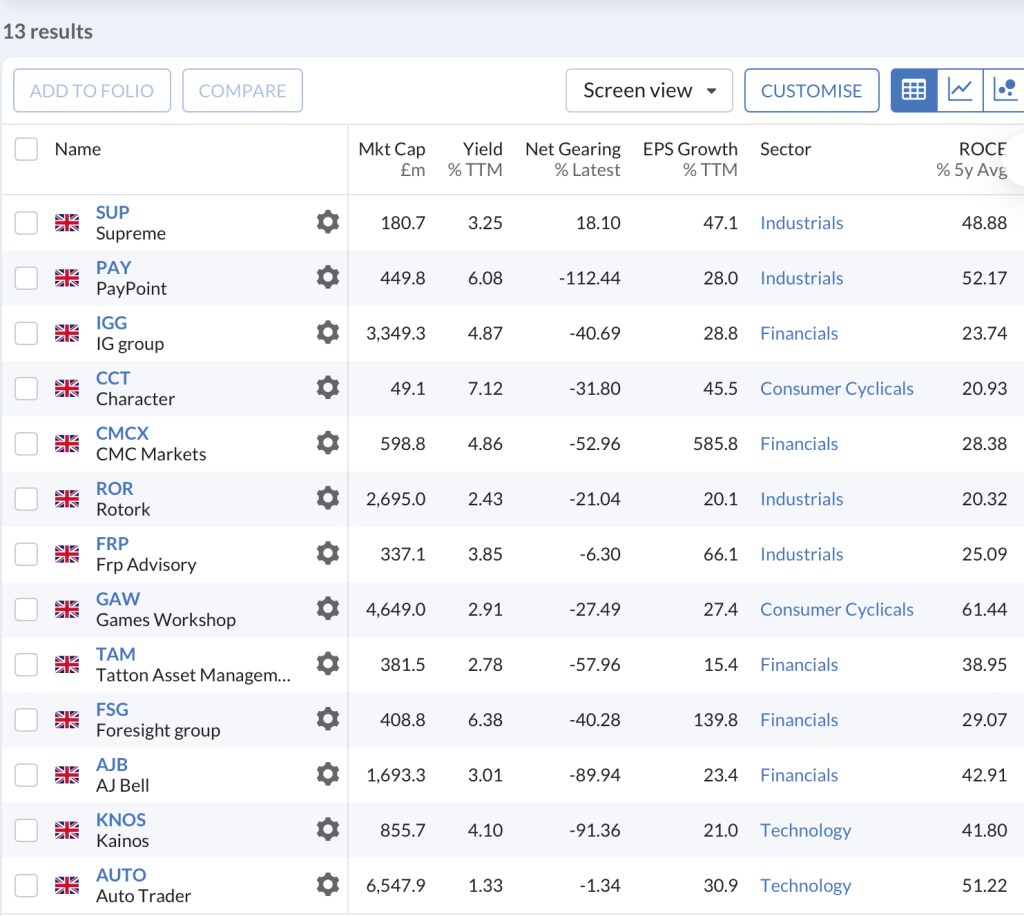The width and height of the screenshot is (1024, 916).
Task: Open the gear options for Auto Trader
Action: pyautogui.click(x=328, y=885)
